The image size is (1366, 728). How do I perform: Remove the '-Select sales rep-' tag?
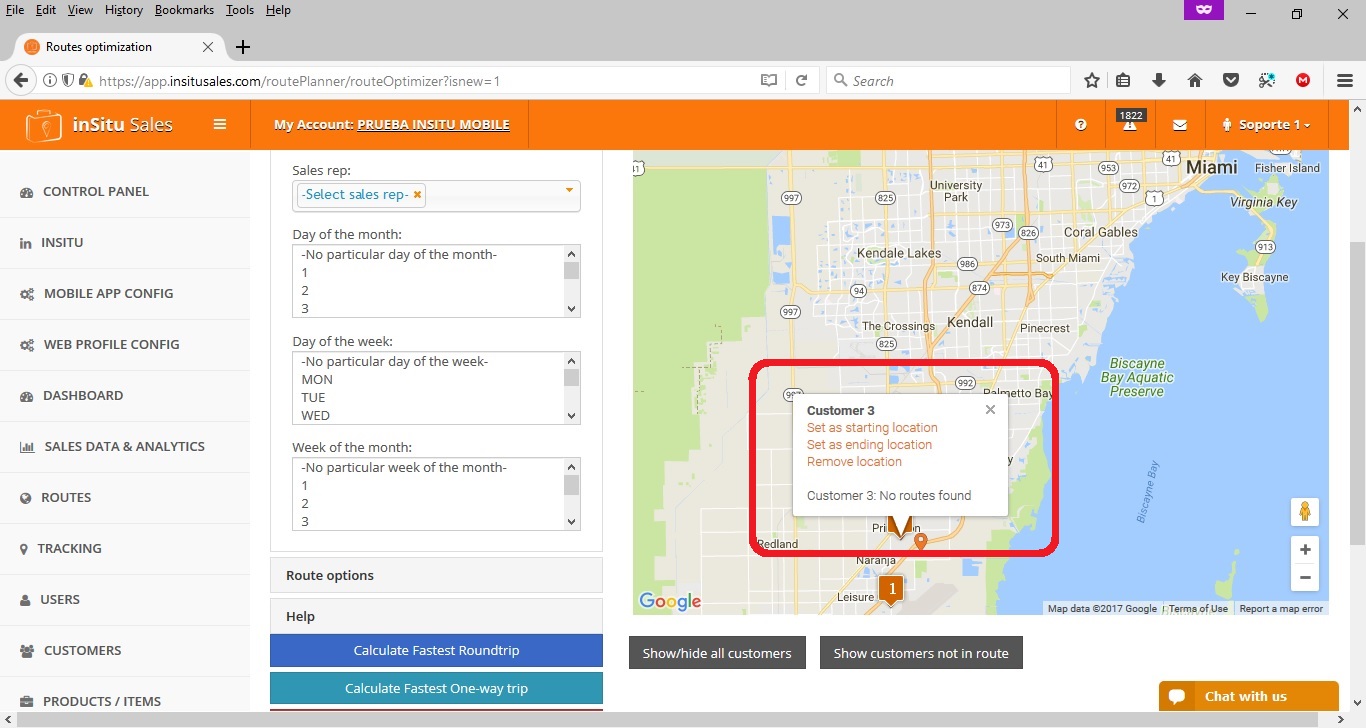(418, 195)
